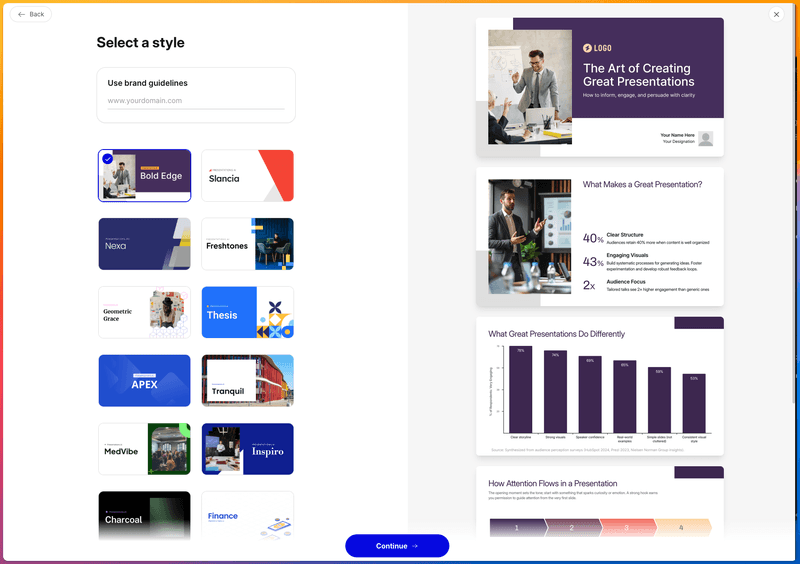Pick the Inspiro style card
The height and width of the screenshot is (564, 800).
pos(247,449)
